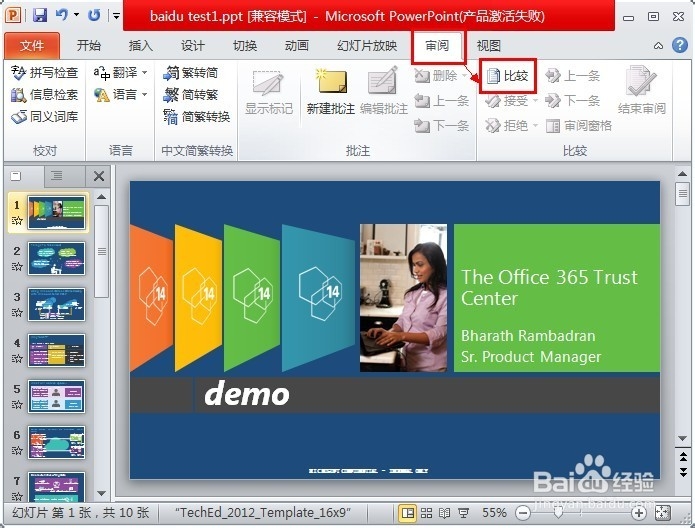Switch to slides thumbnail pane tab
695x528 pixels.
pyautogui.click(x=16, y=176)
